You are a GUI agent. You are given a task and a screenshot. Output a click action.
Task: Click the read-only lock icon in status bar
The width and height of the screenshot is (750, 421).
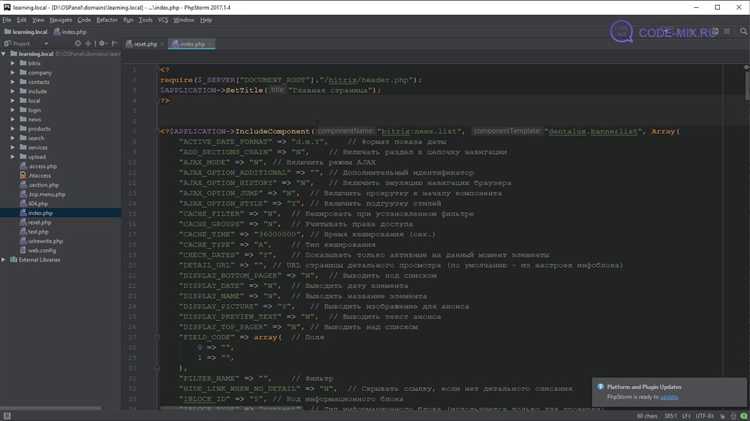[722, 416]
